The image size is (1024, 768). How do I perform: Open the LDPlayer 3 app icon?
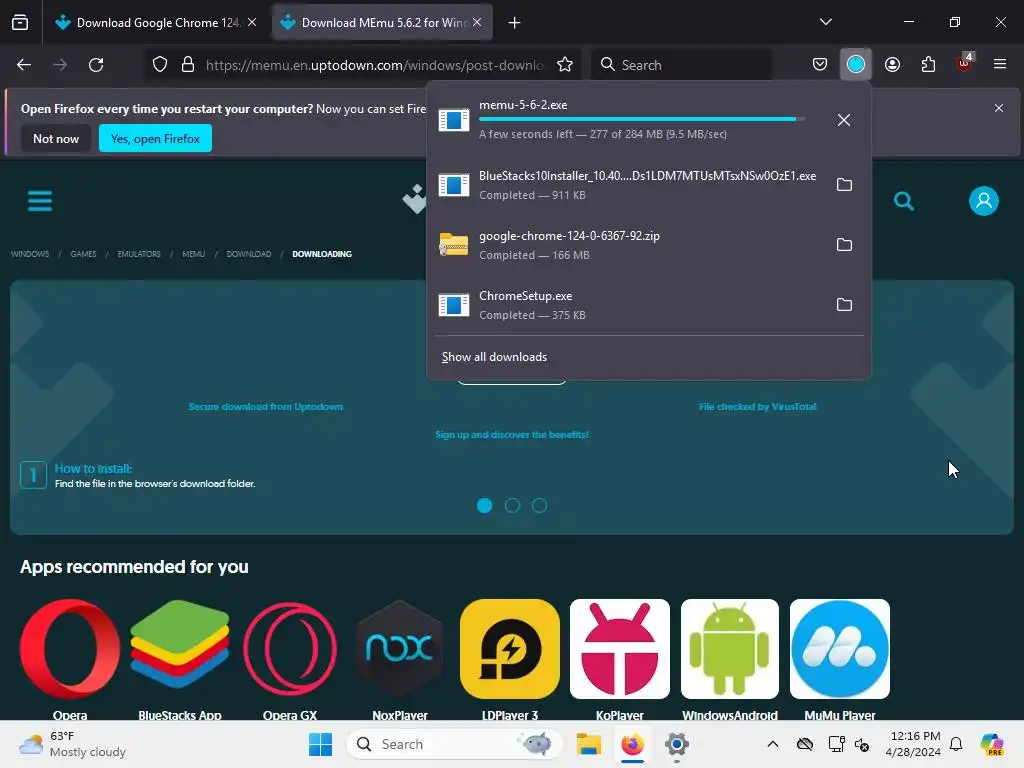coord(510,649)
